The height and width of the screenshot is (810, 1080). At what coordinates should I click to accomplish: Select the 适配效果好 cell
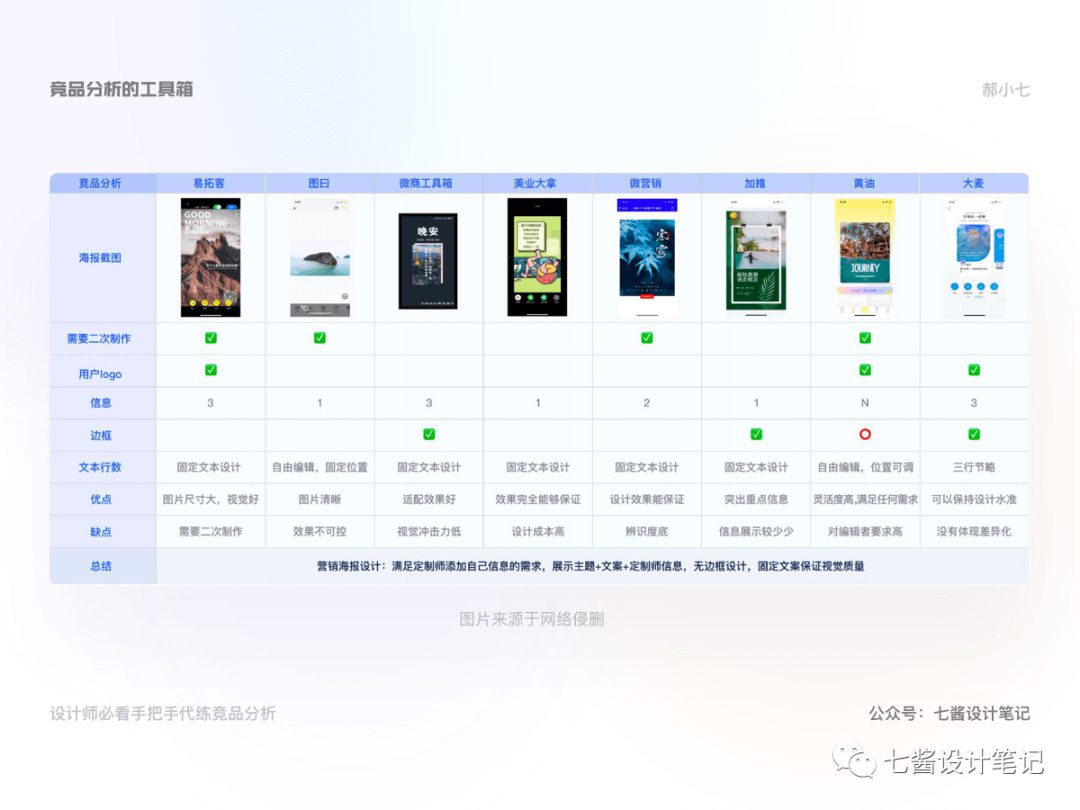coord(429,499)
